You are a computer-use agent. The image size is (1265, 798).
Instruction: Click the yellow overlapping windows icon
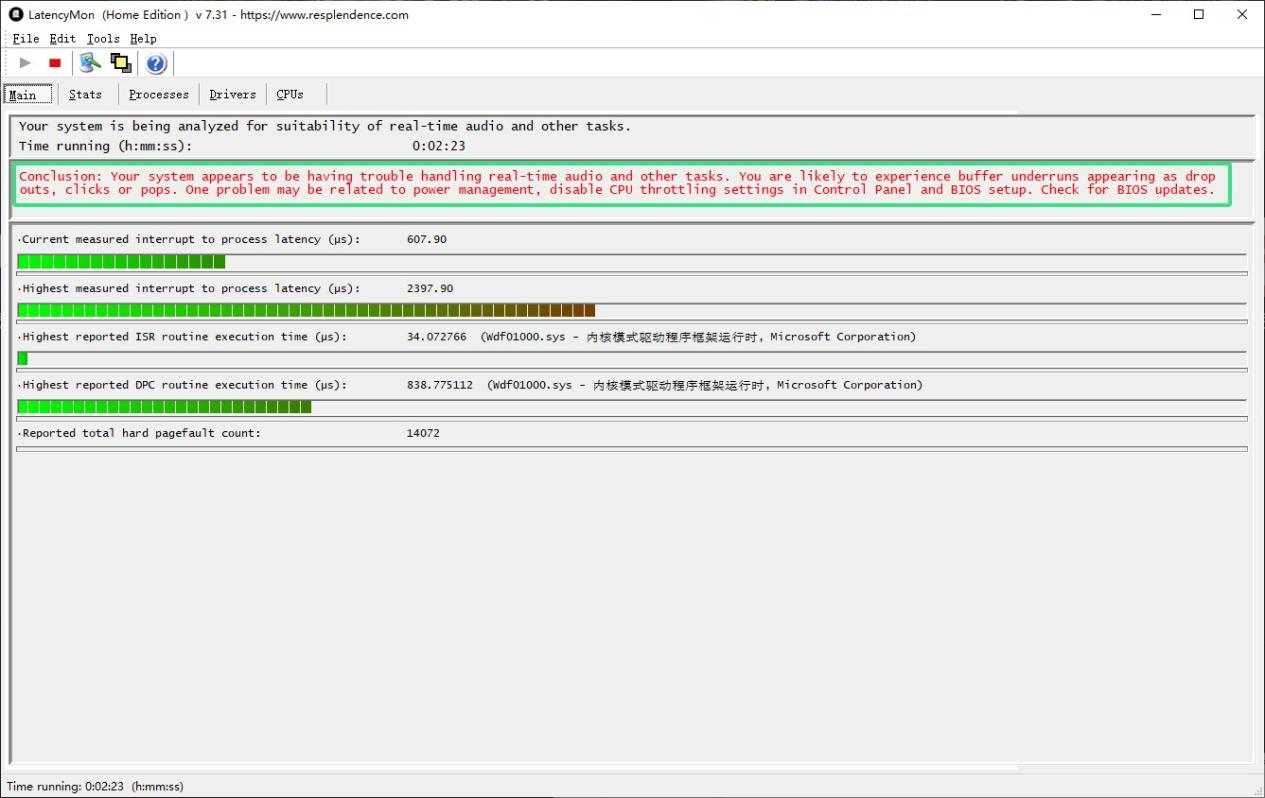coord(121,63)
